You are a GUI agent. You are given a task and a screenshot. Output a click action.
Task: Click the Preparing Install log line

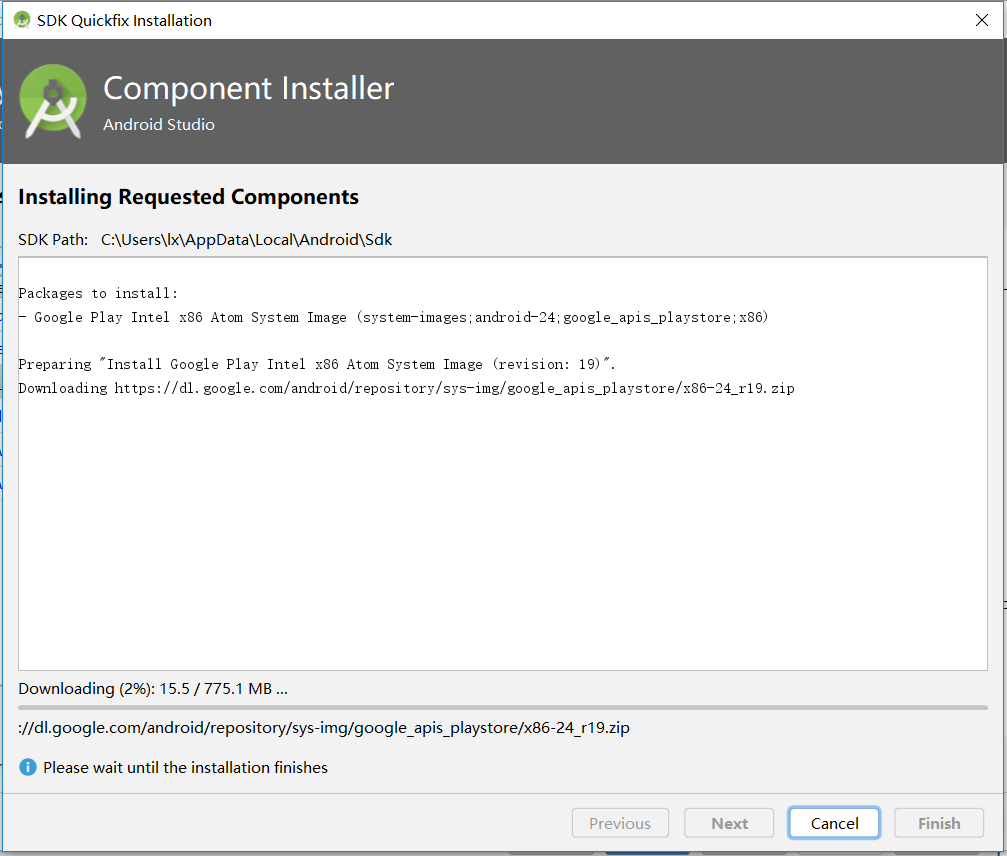[316, 364]
